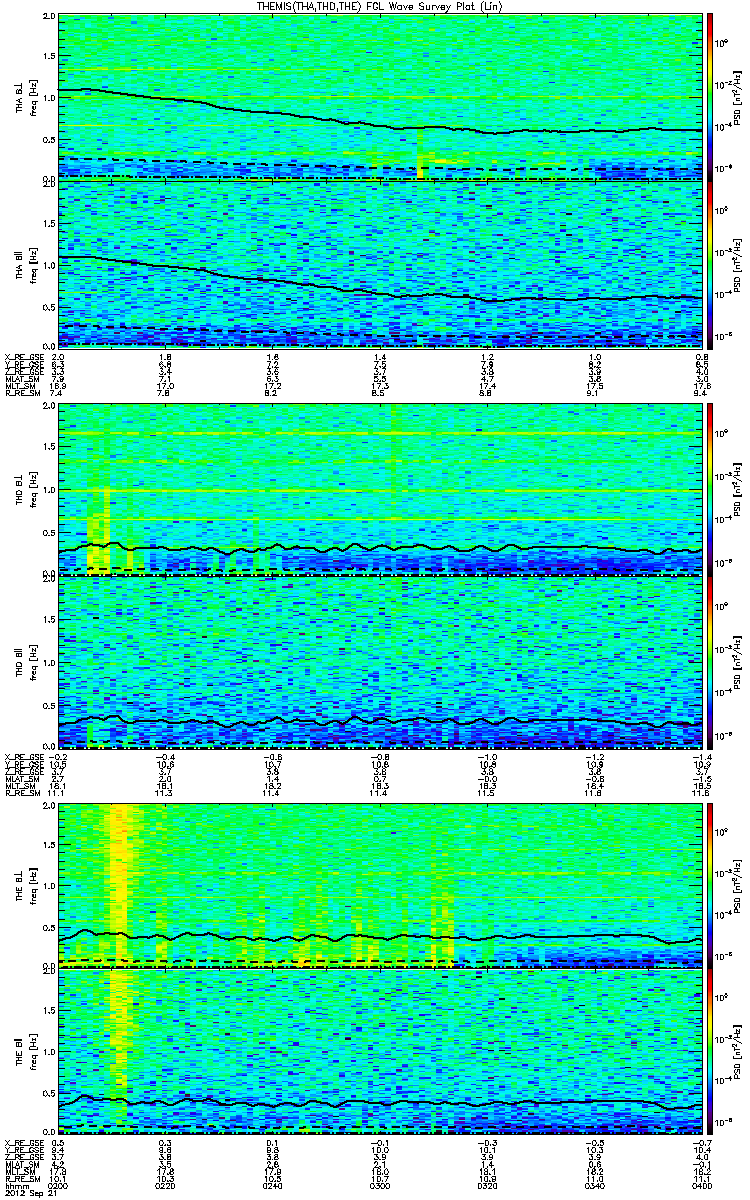The height and width of the screenshot is (1200, 750).
Task: Click the MLT_SM row label under THE panels
Action: click(20, 1172)
